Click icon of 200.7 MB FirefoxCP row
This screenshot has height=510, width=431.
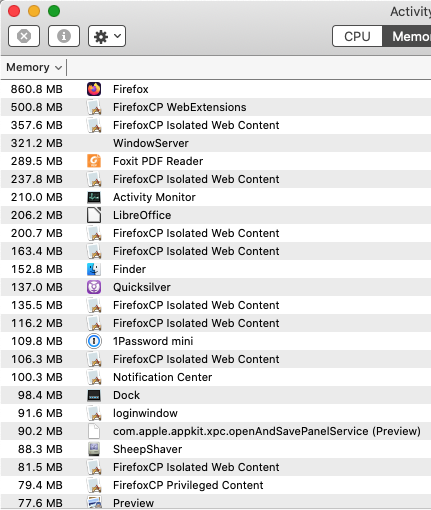94,233
